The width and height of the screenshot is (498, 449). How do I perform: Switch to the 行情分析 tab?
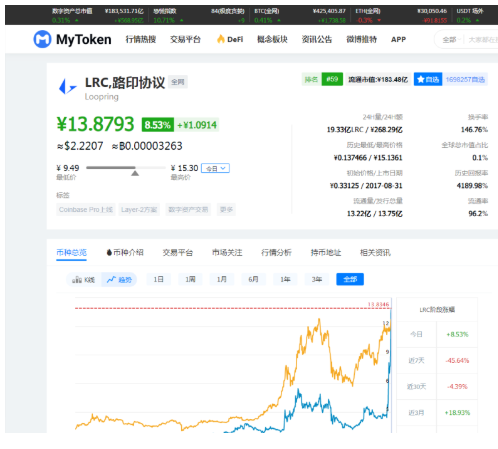click(x=277, y=253)
